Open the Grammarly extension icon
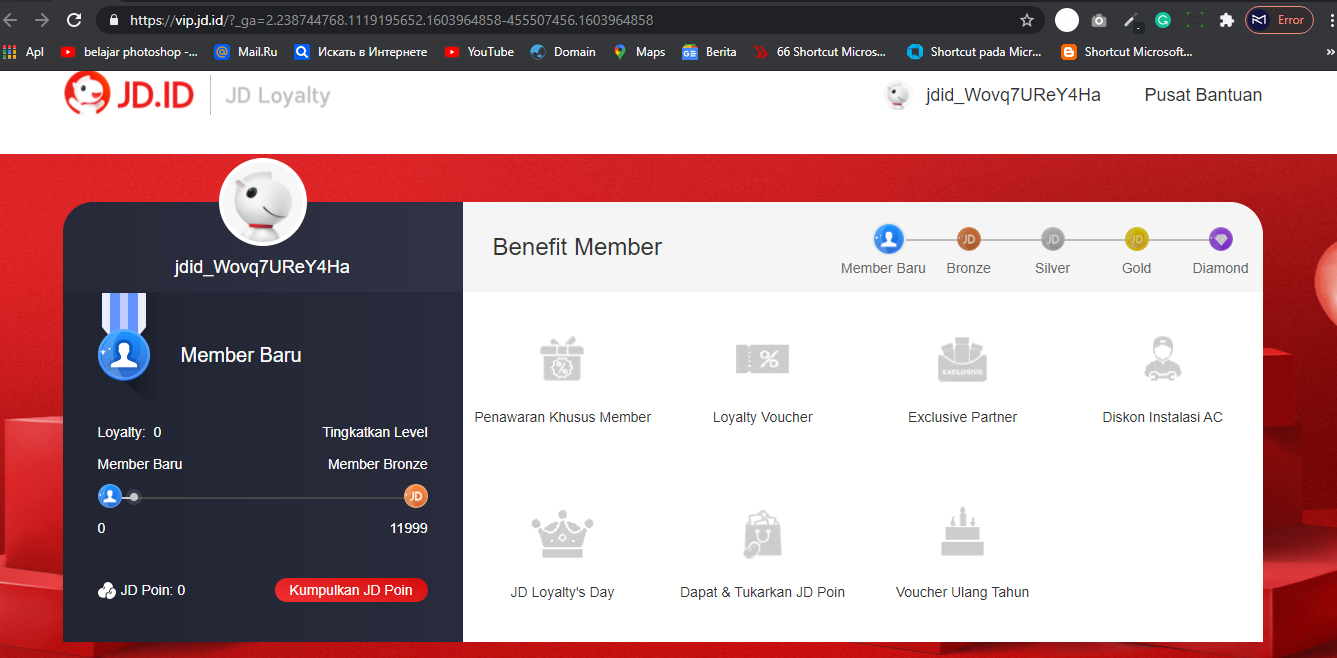The image size is (1337, 658). click(1163, 20)
